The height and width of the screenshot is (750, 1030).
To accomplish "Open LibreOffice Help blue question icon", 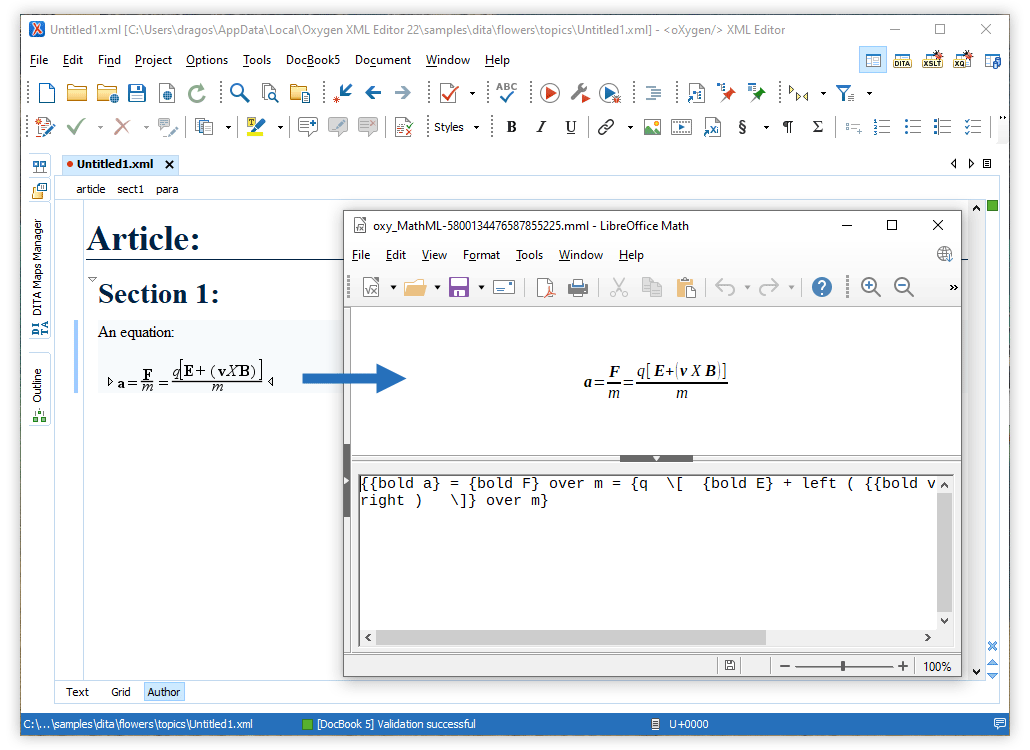I will 822,287.
